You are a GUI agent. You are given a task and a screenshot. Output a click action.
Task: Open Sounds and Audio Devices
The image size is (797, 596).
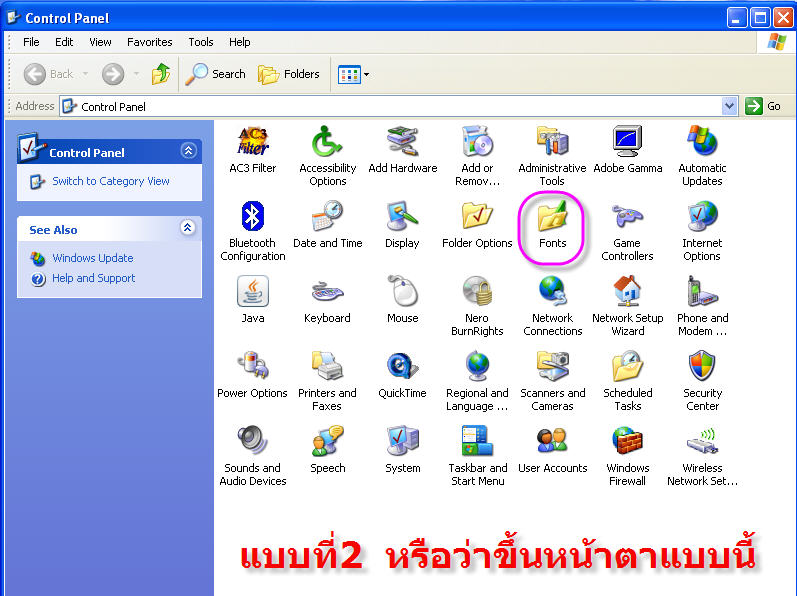pos(253,456)
